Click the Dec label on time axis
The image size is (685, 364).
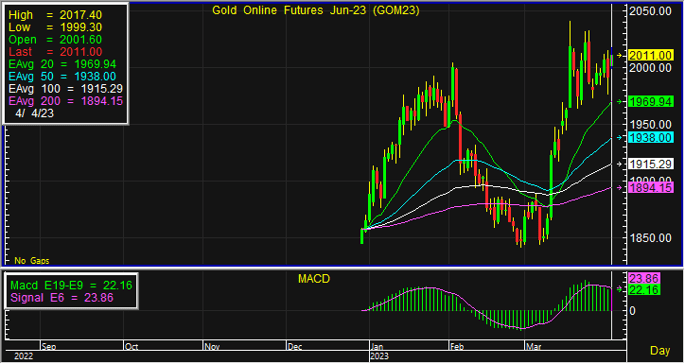tap(295, 347)
